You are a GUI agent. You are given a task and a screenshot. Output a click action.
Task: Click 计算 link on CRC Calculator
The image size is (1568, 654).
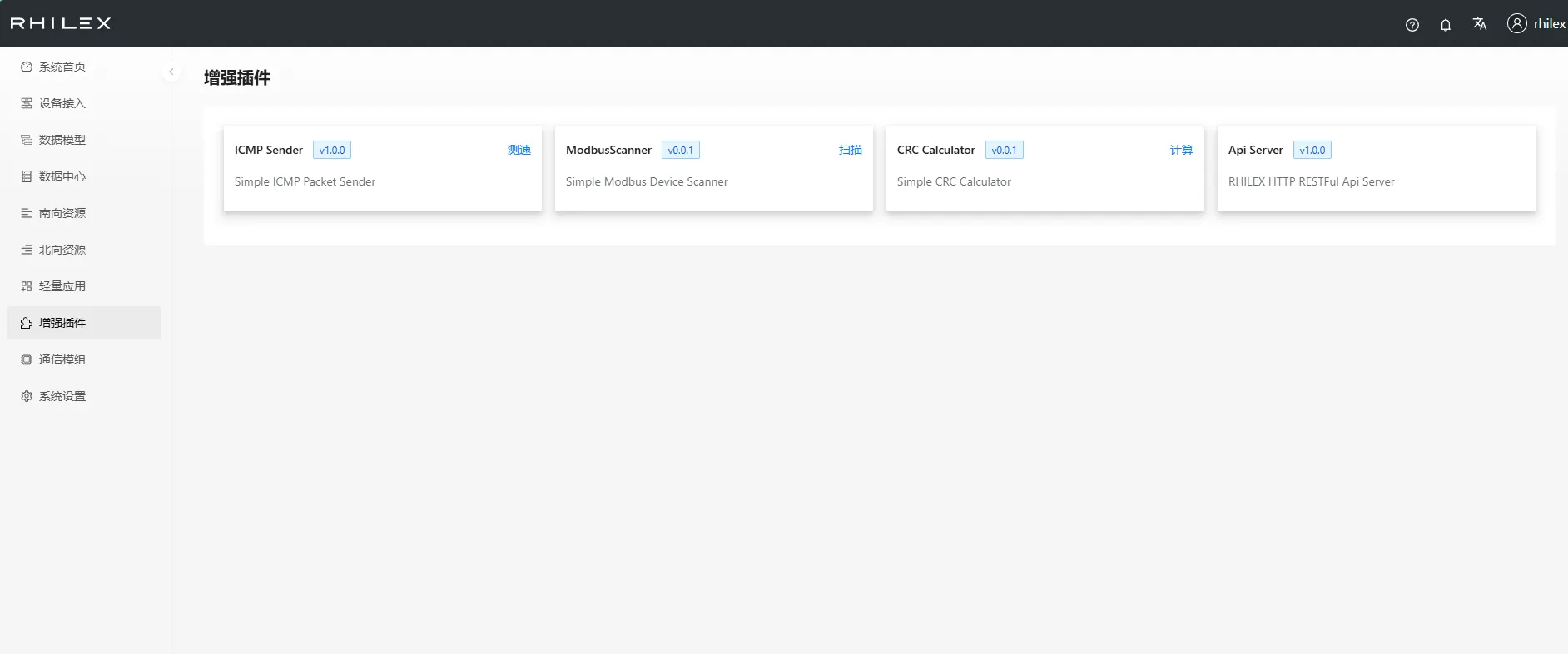pyautogui.click(x=1182, y=150)
